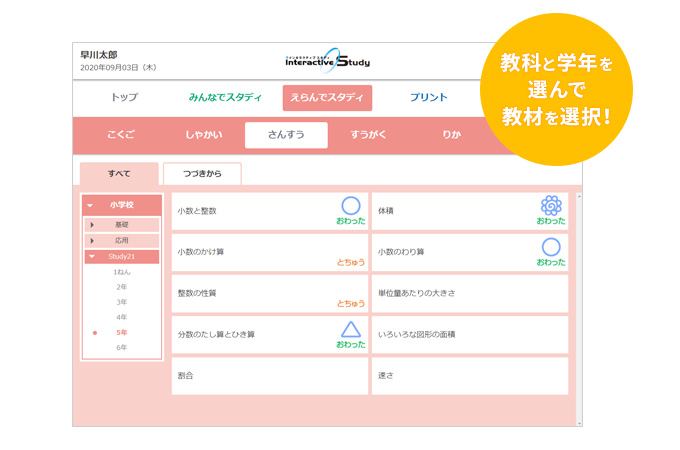Click the flower icon on 体積
The height and width of the screenshot is (450, 680).
pyautogui.click(x=551, y=205)
